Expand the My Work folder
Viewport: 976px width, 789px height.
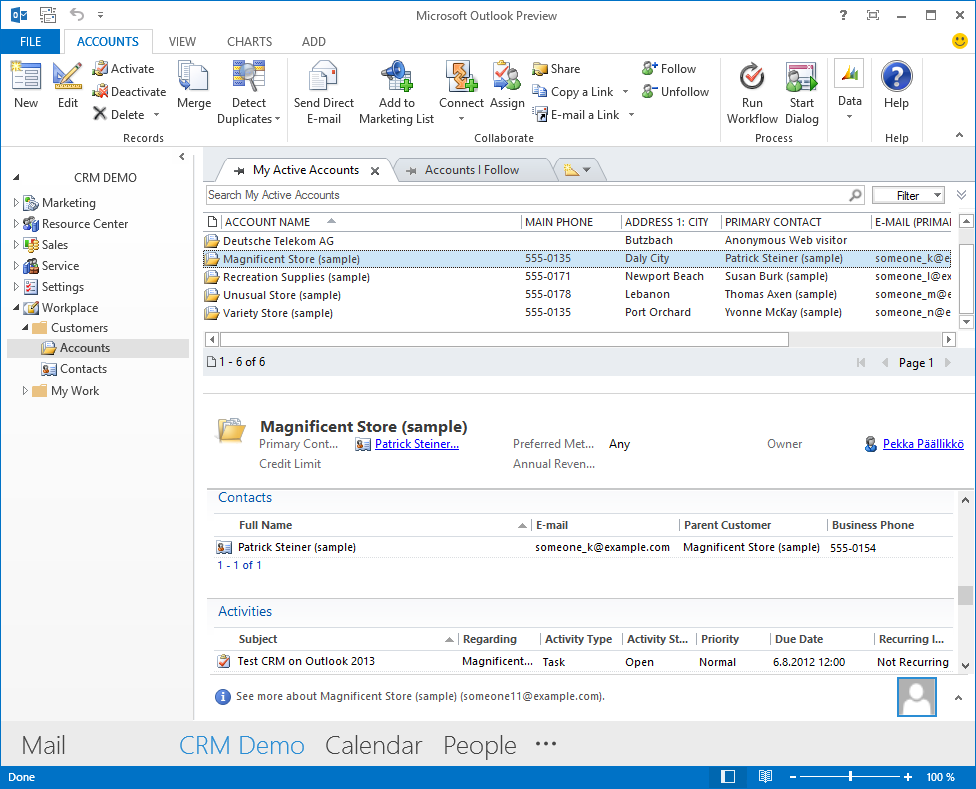[25, 391]
